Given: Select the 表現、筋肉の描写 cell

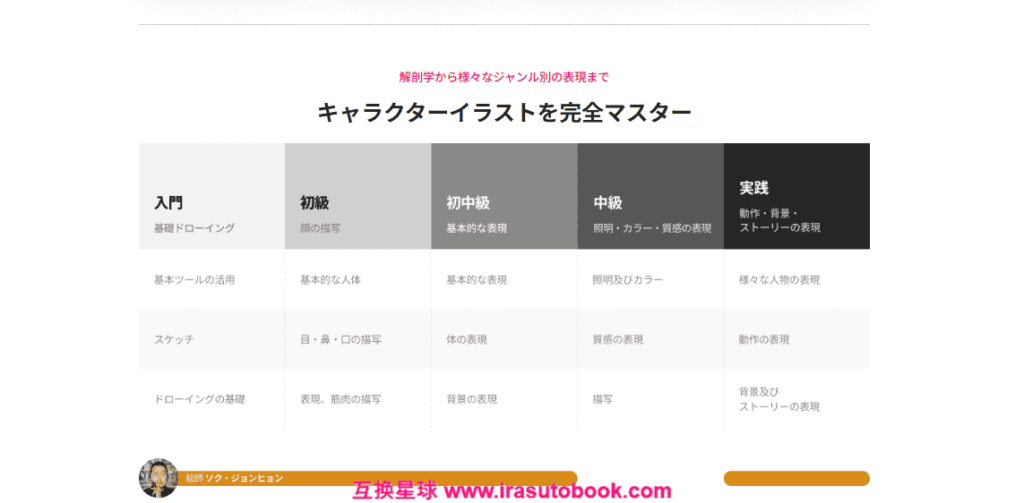Looking at the screenshot, I should tap(340, 399).
